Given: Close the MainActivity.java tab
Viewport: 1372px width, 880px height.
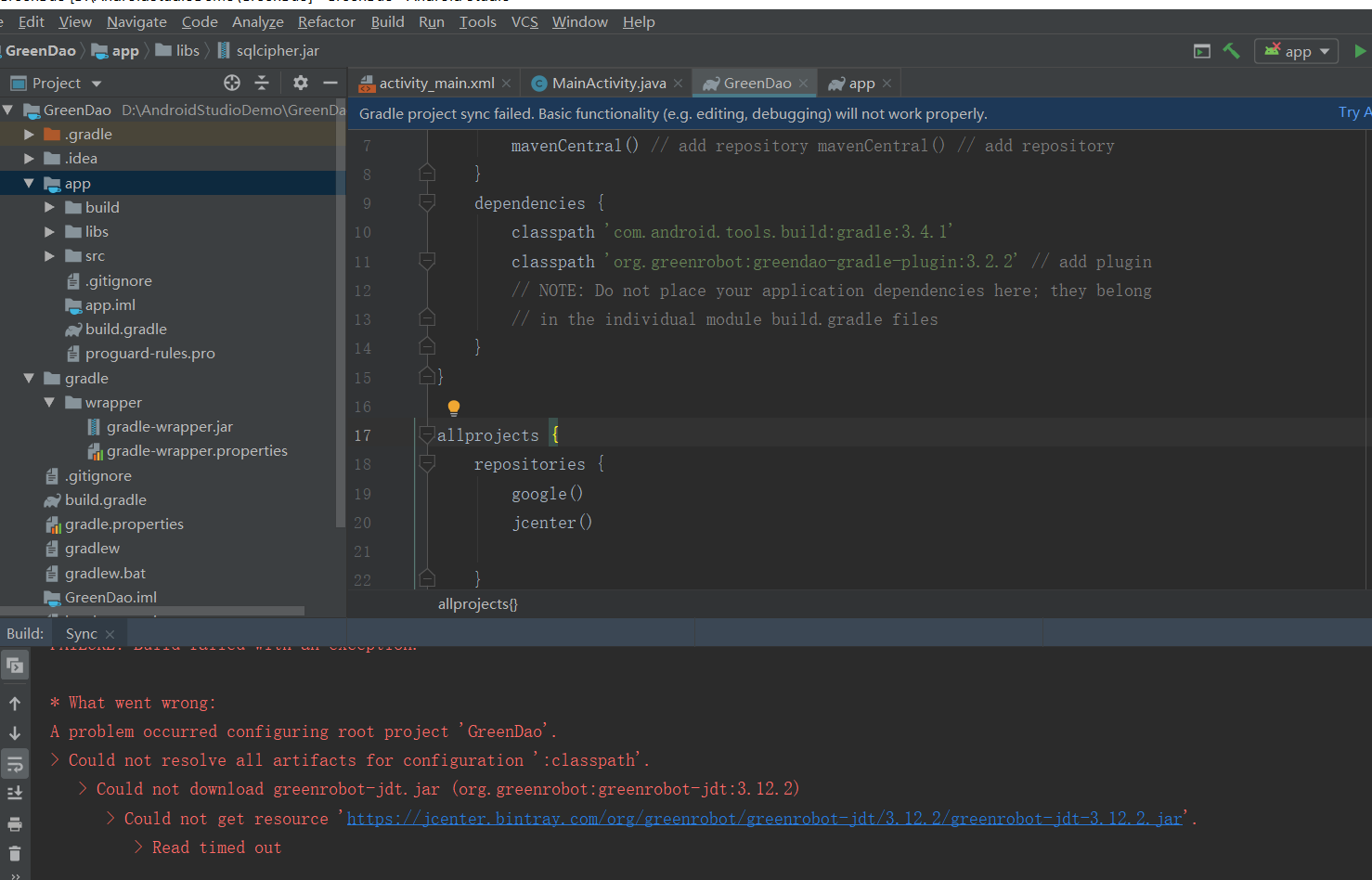Looking at the screenshot, I should 679,83.
